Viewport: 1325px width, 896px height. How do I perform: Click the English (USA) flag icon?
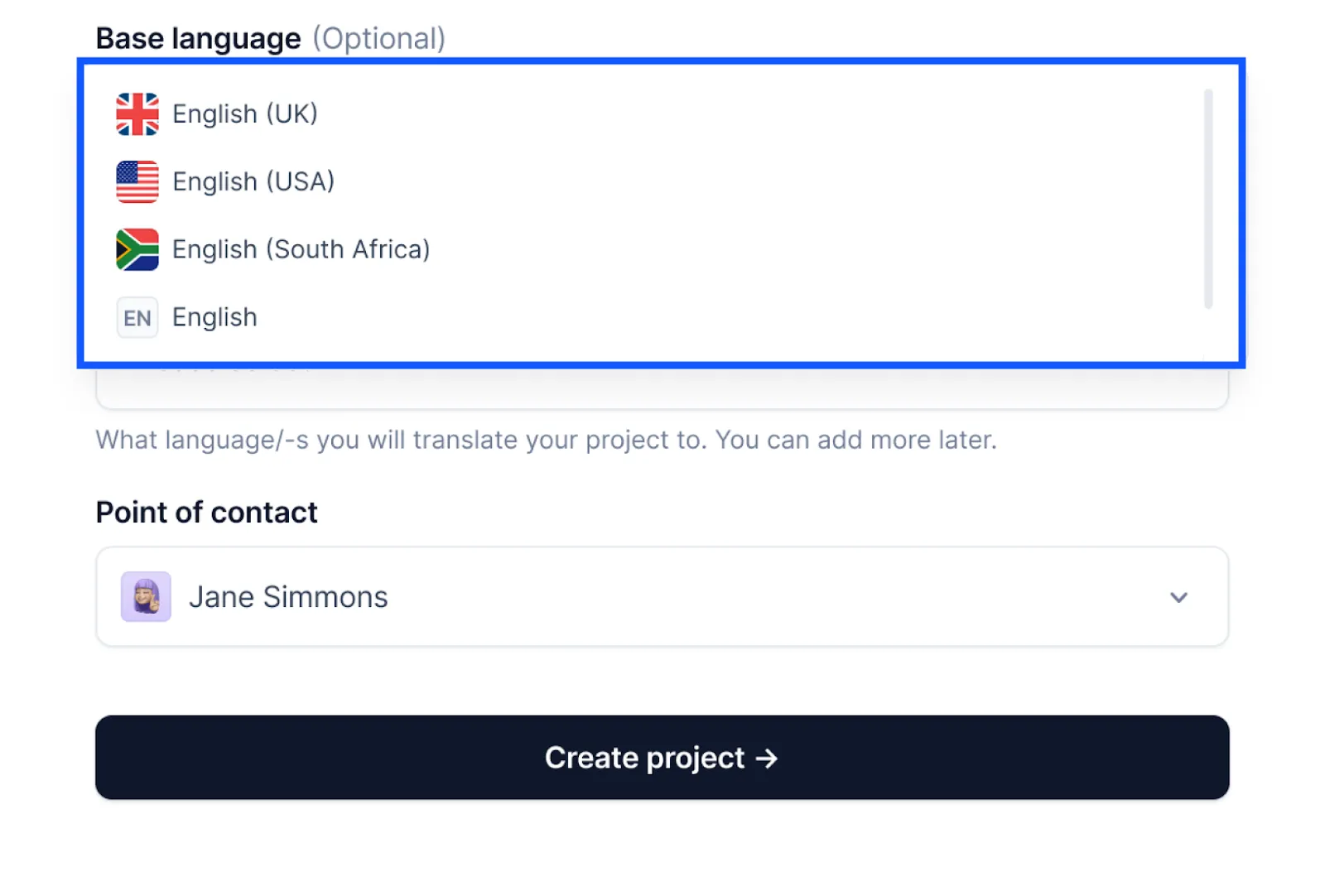tap(136, 181)
